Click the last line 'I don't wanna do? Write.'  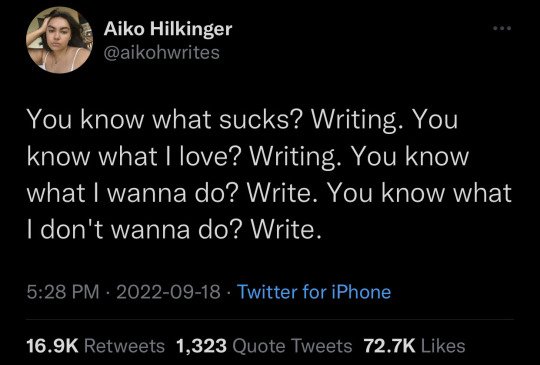click(x=175, y=230)
